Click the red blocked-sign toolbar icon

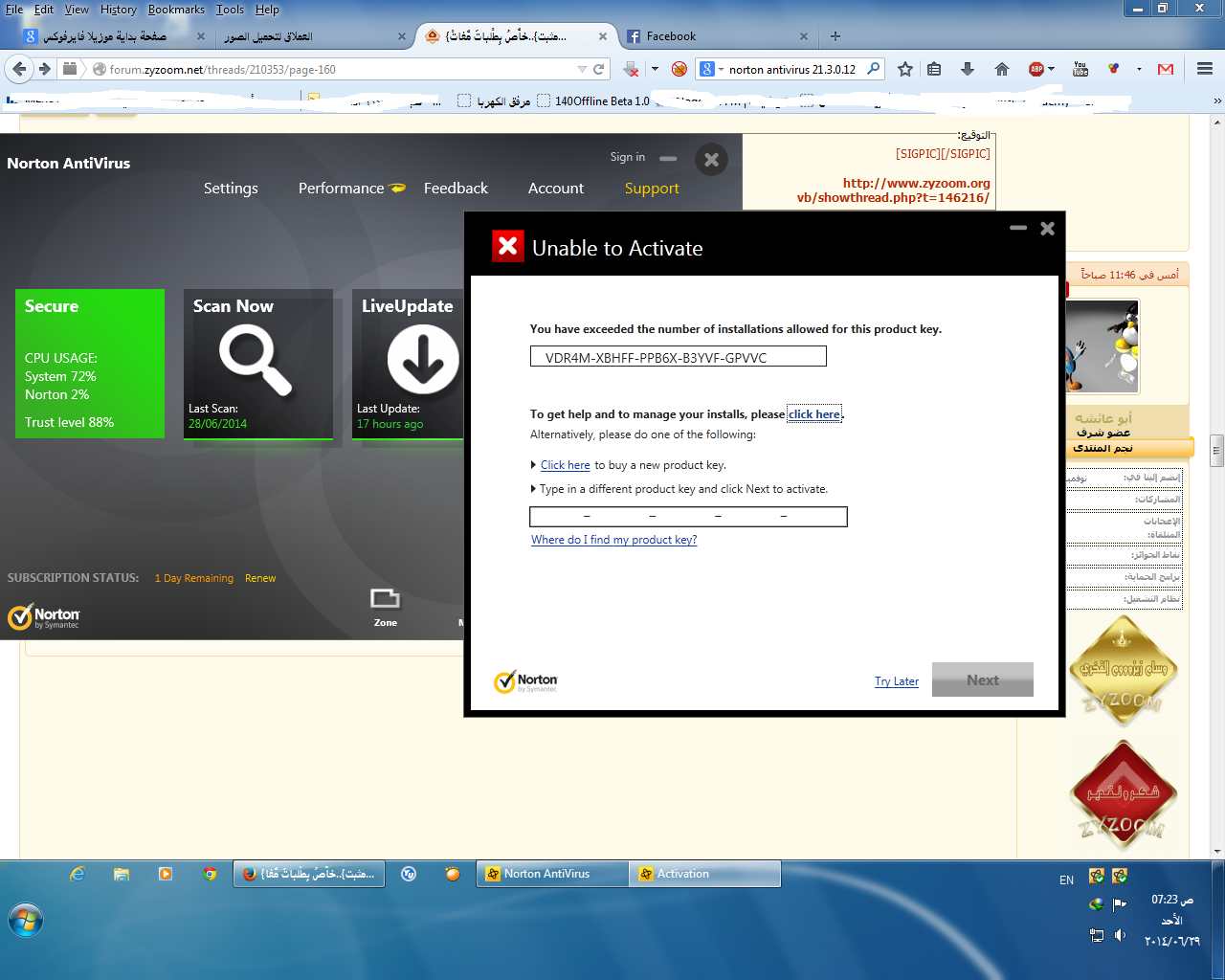click(679, 69)
